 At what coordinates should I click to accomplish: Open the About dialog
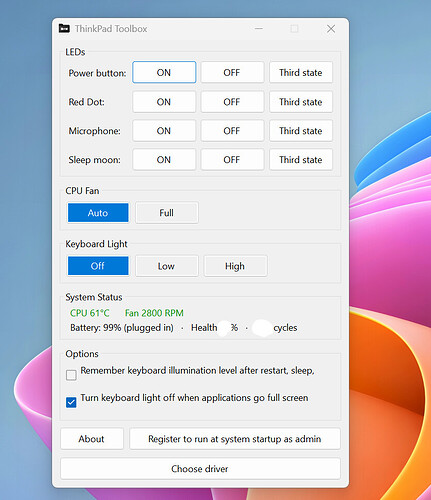(x=92, y=439)
